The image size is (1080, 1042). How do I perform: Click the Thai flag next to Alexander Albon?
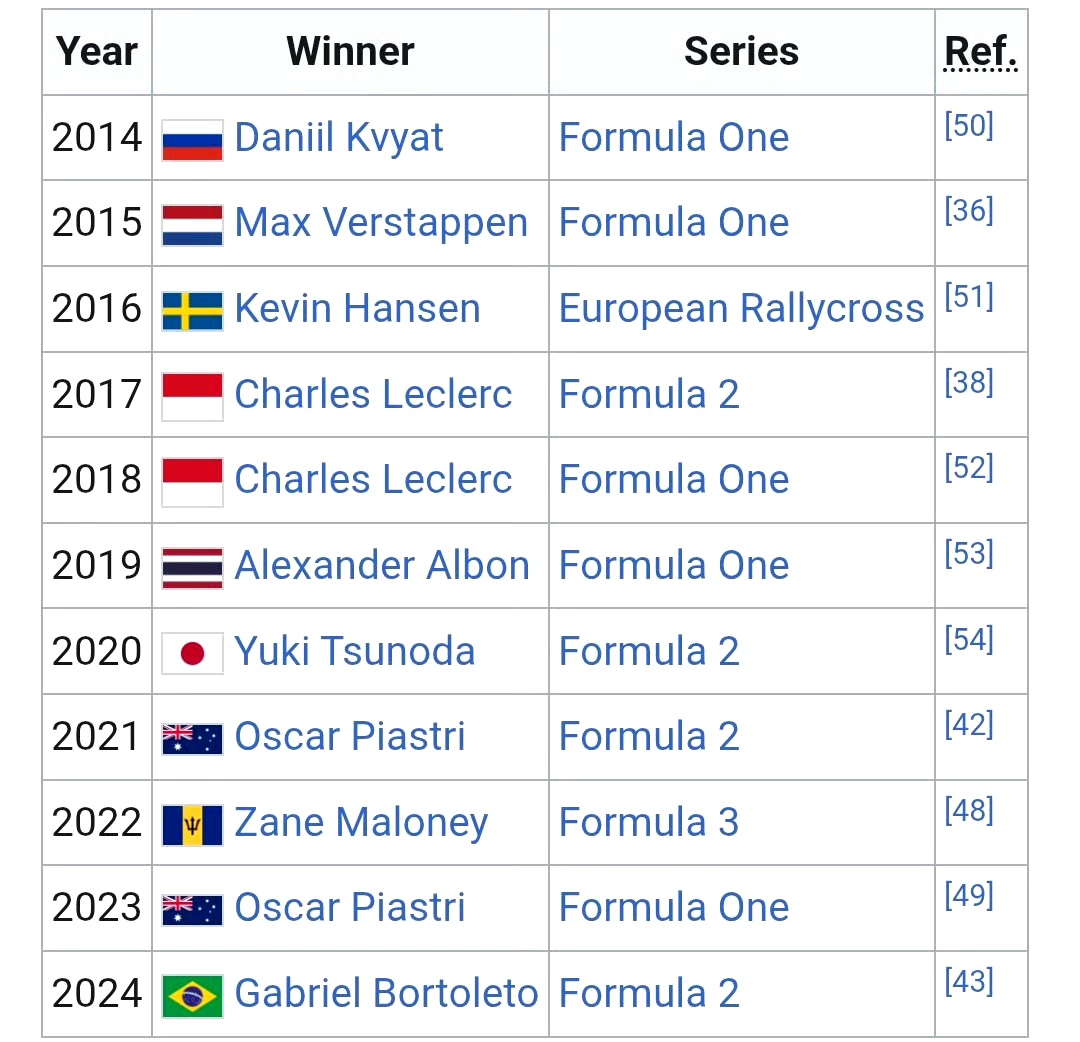[192, 568]
